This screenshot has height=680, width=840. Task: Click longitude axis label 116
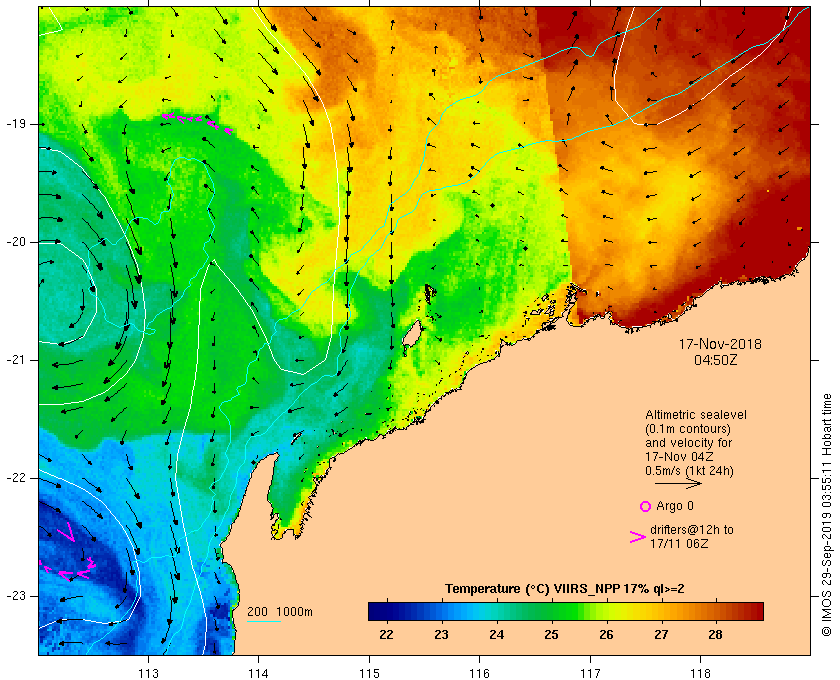tap(479, 673)
